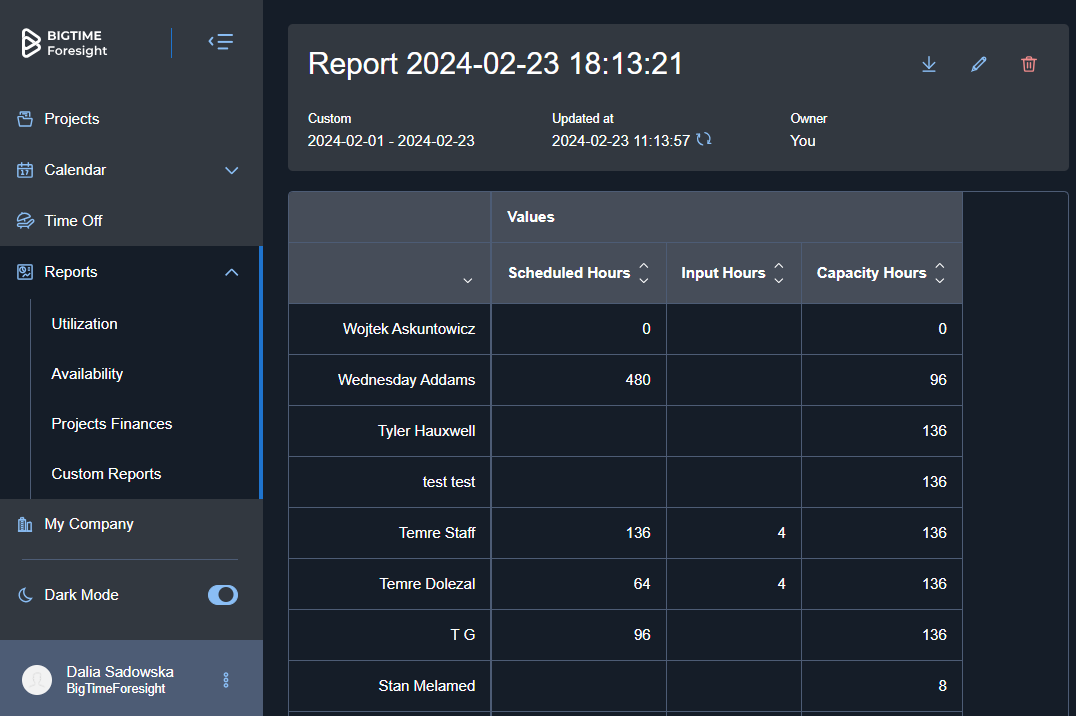Open the Availability report

[x=86, y=373]
